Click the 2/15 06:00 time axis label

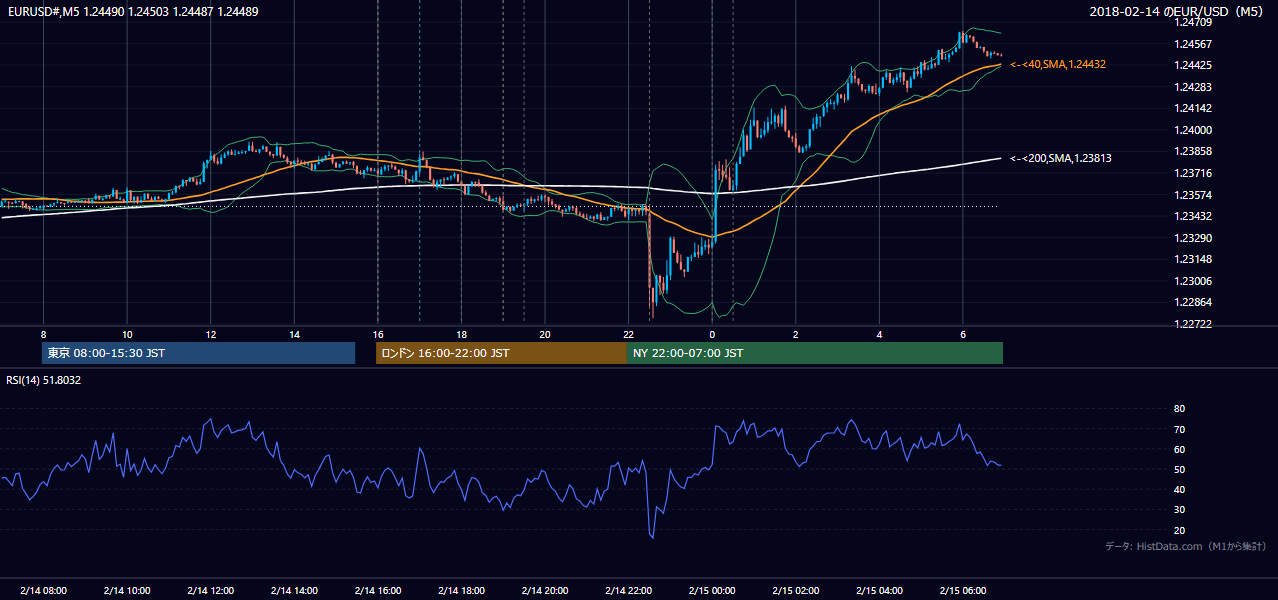pos(963,591)
